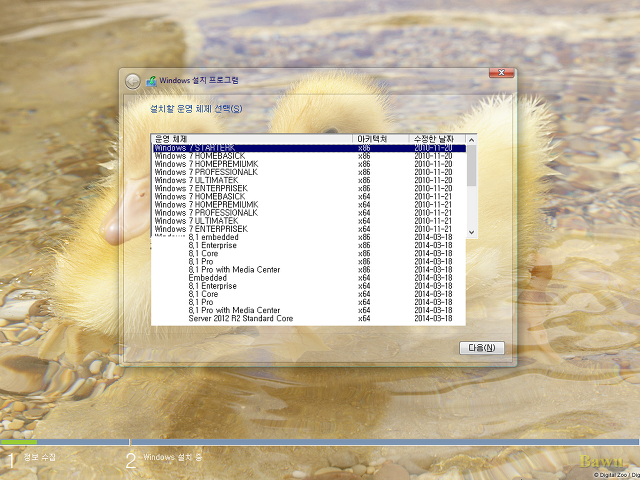Choose 8.1 Pro with Media Center x64

click(x=309, y=310)
